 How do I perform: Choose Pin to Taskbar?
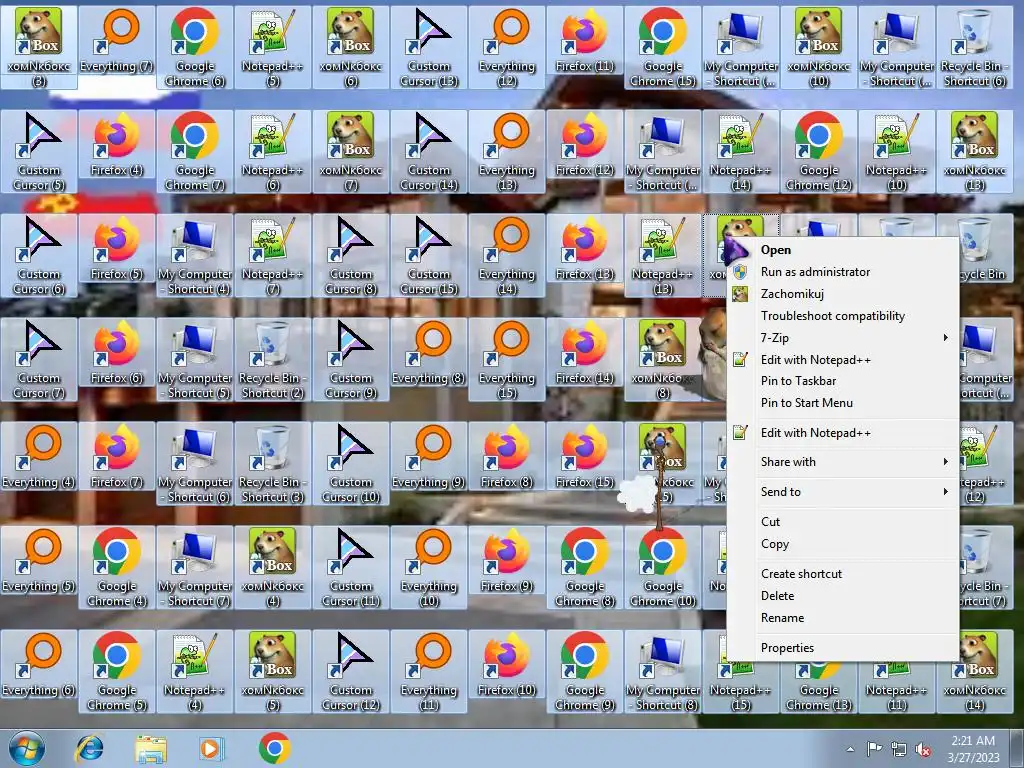click(842, 381)
